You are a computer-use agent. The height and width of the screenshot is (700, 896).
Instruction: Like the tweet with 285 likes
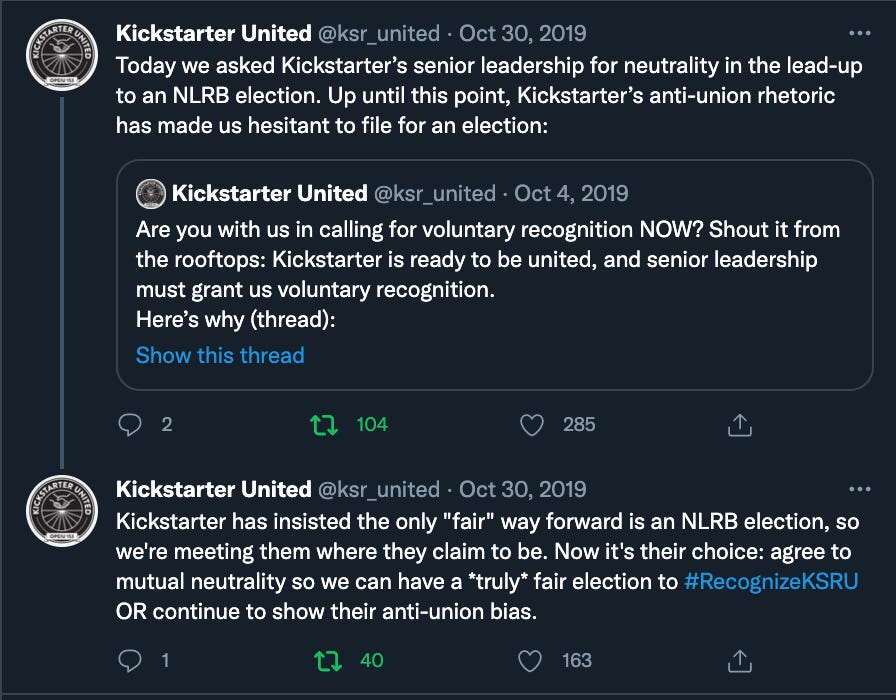coord(532,424)
